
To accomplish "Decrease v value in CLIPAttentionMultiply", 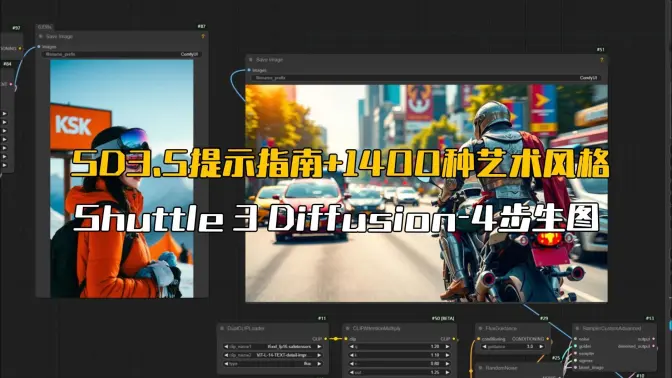I will 352,364.
